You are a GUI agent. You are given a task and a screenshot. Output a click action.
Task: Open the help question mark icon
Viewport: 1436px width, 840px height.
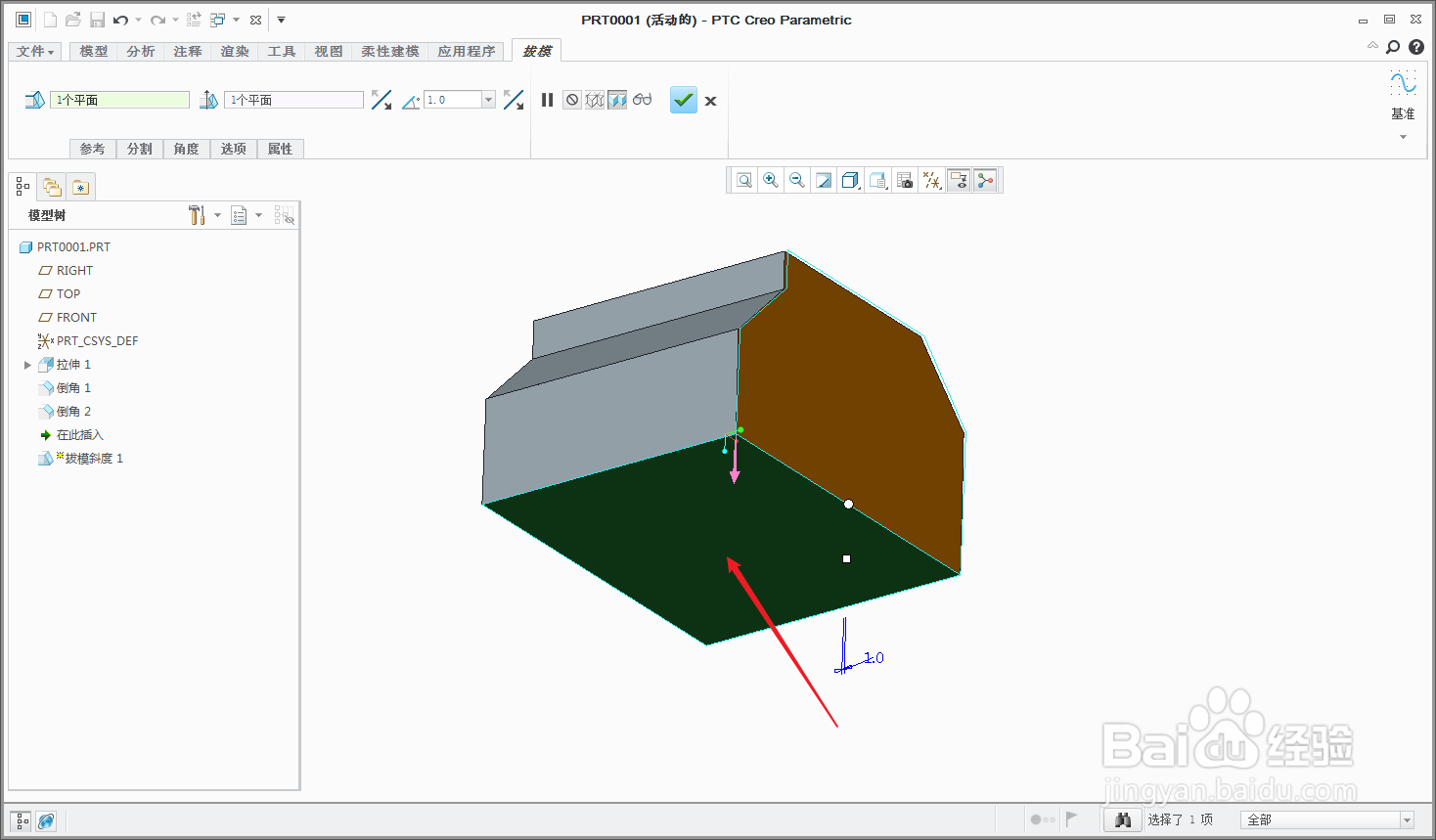[x=1416, y=47]
